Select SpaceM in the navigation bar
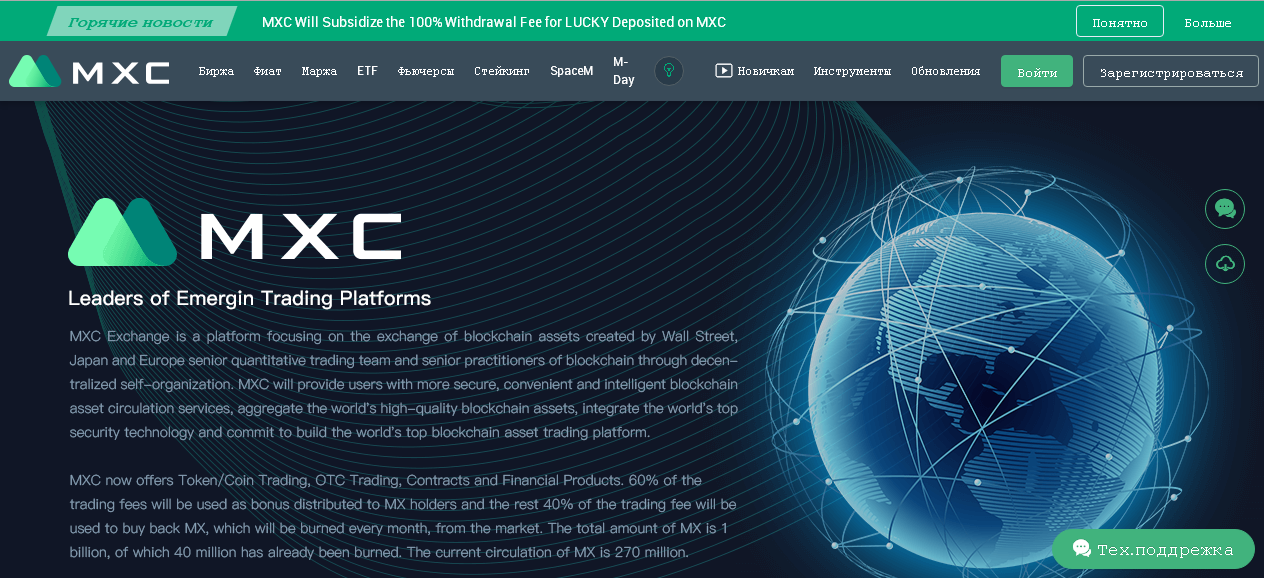 [571, 71]
